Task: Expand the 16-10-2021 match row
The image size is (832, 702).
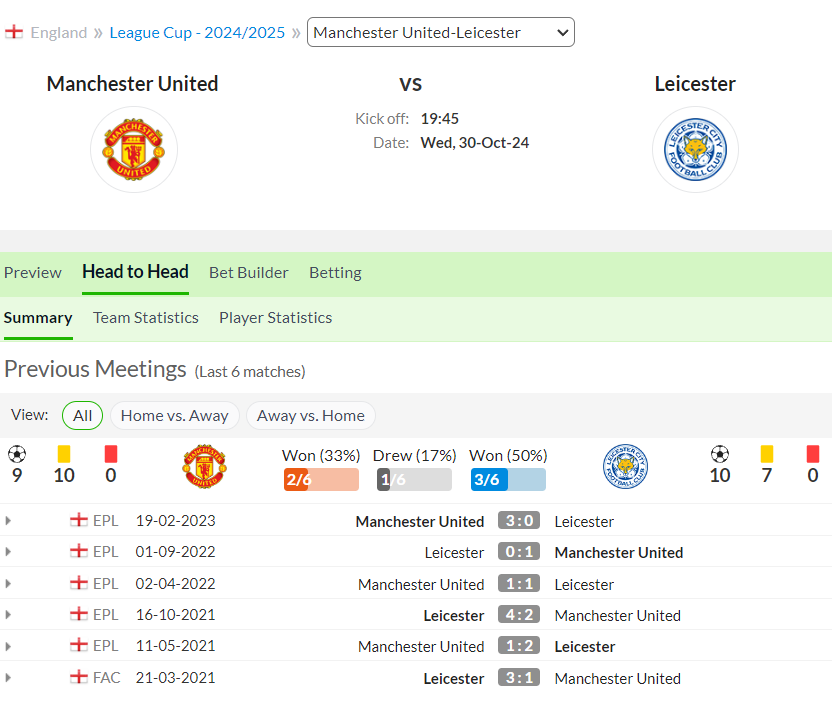Action: coord(8,615)
